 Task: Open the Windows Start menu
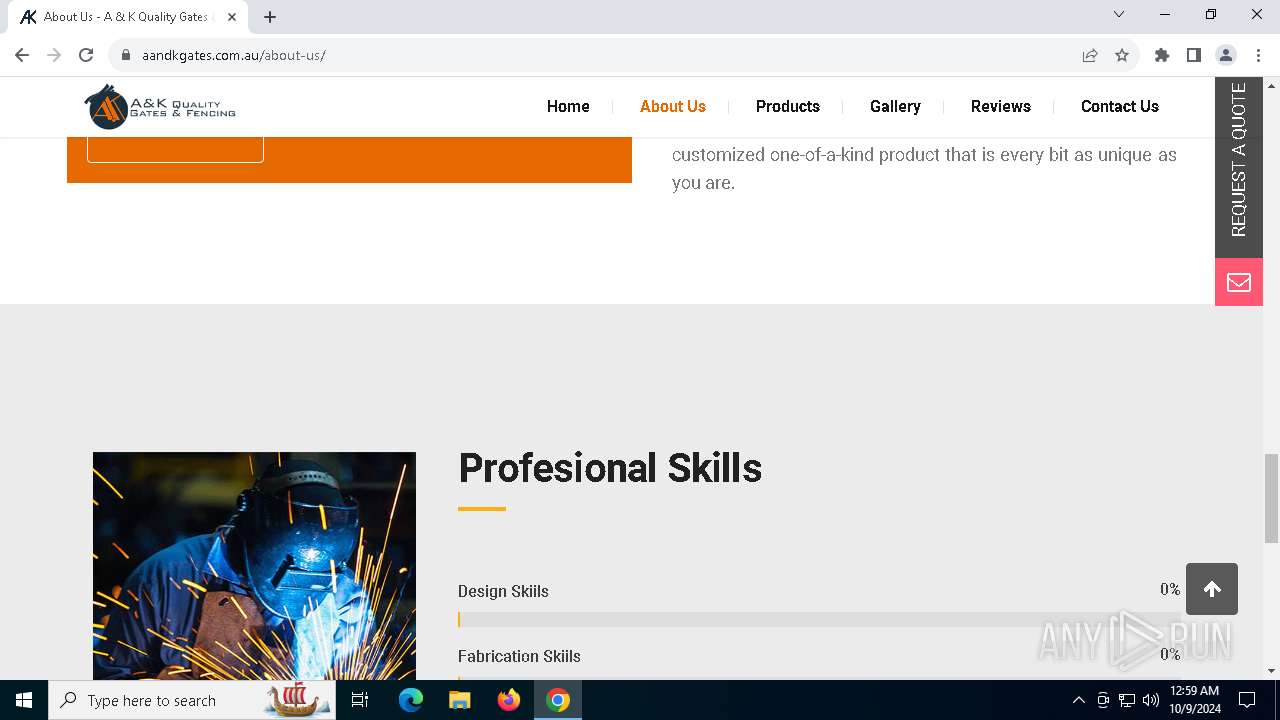[x=24, y=700]
